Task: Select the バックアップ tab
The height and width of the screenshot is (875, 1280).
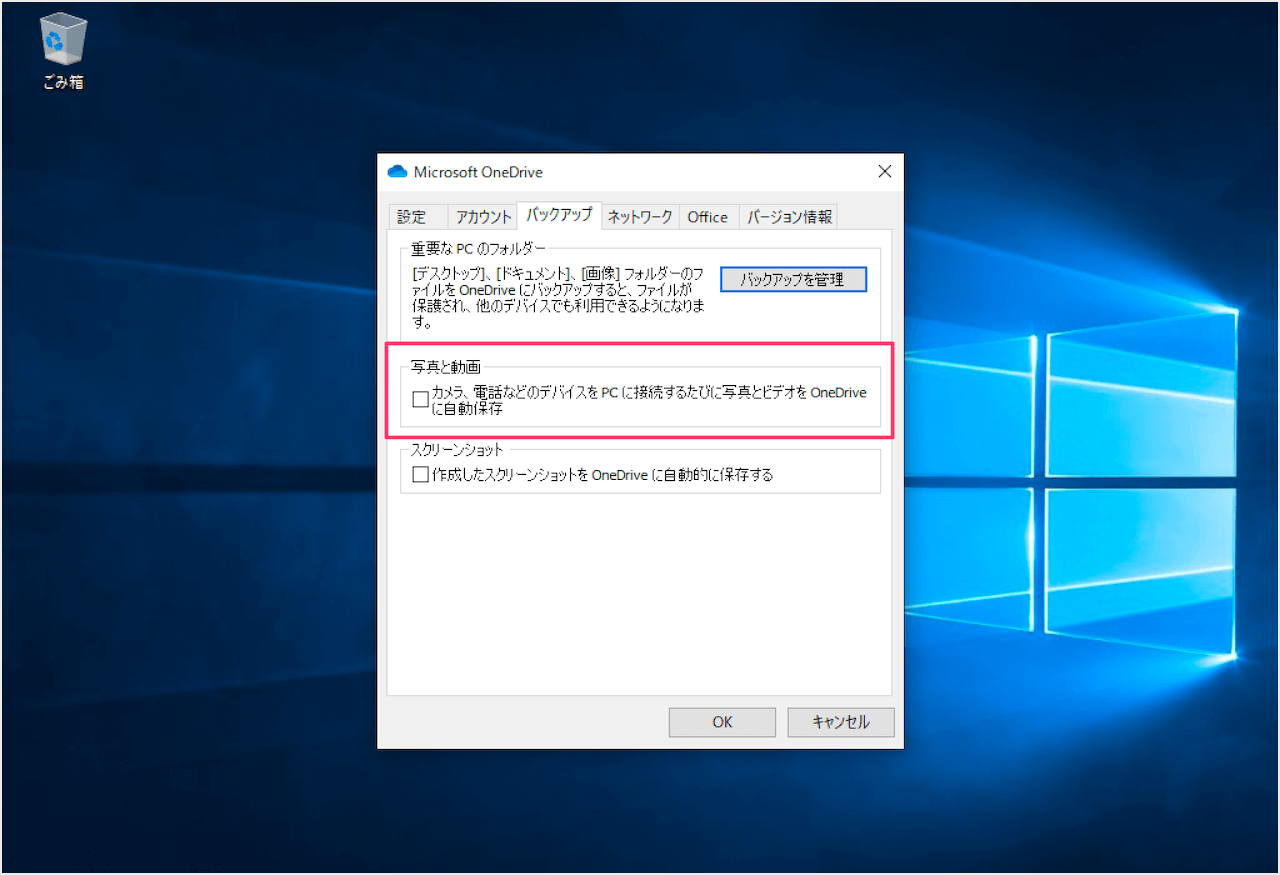Action: click(559, 215)
